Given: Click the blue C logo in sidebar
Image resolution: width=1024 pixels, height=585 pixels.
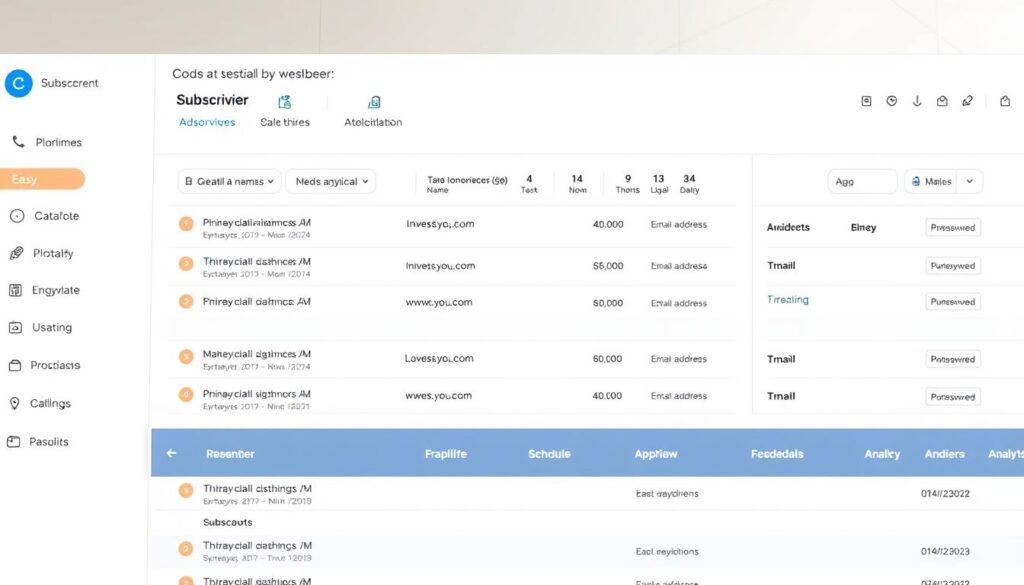Looking at the screenshot, I should click(18, 84).
